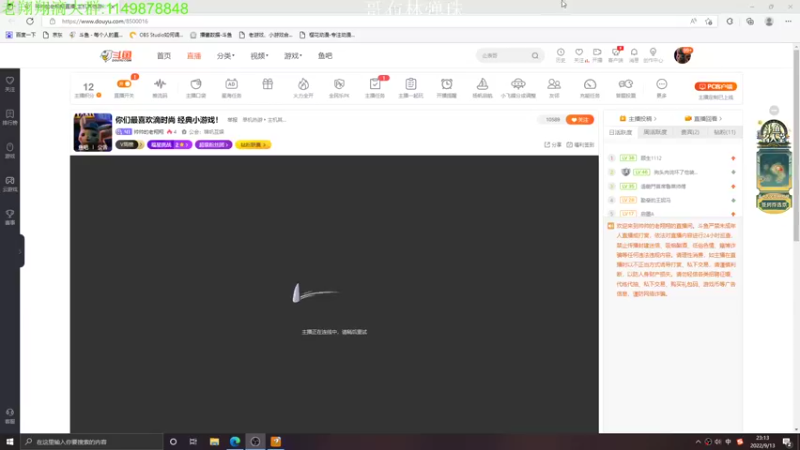This screenshot has height=450, width=800.
Task: Switch to 贵宾(2) tab
Action: coord(690,132)
